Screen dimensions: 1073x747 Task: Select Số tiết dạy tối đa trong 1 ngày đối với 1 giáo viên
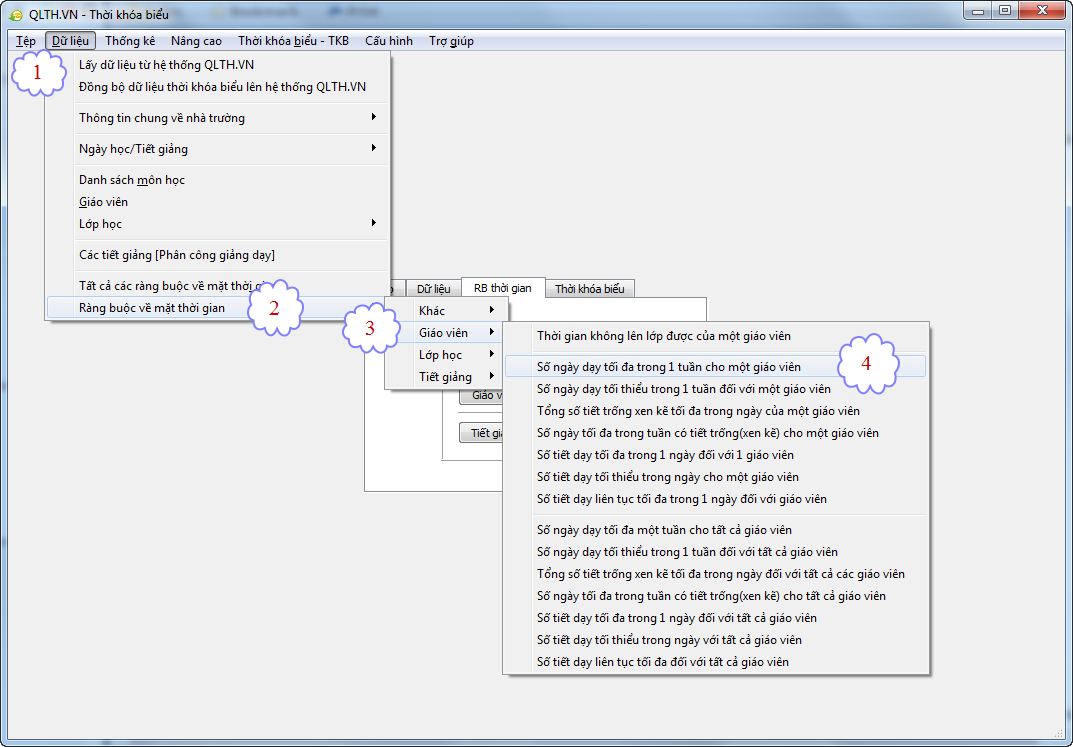click(716, 454)
